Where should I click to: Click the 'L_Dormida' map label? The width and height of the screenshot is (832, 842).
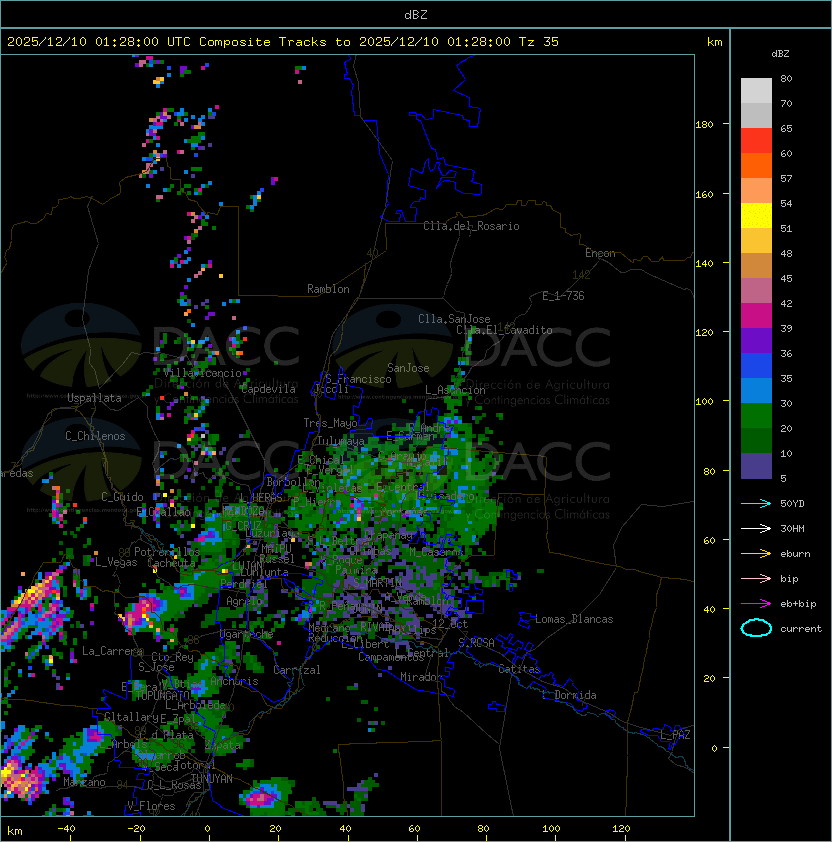(569, 695)
